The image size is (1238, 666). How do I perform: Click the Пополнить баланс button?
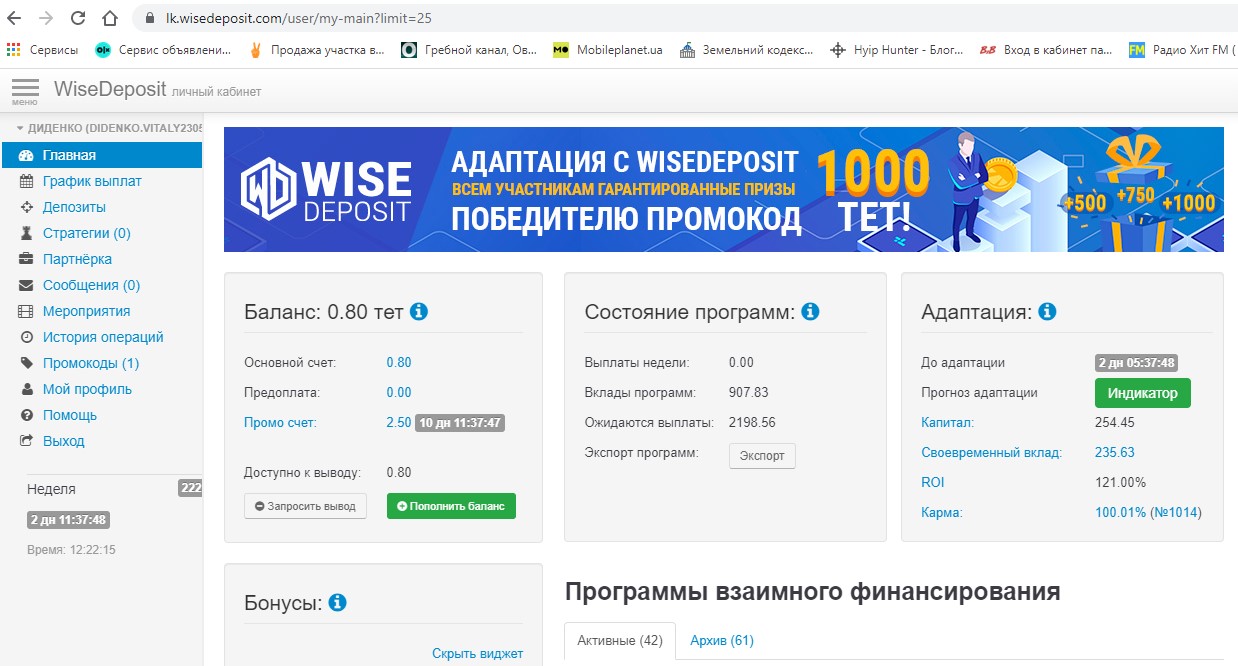[451, 506]
